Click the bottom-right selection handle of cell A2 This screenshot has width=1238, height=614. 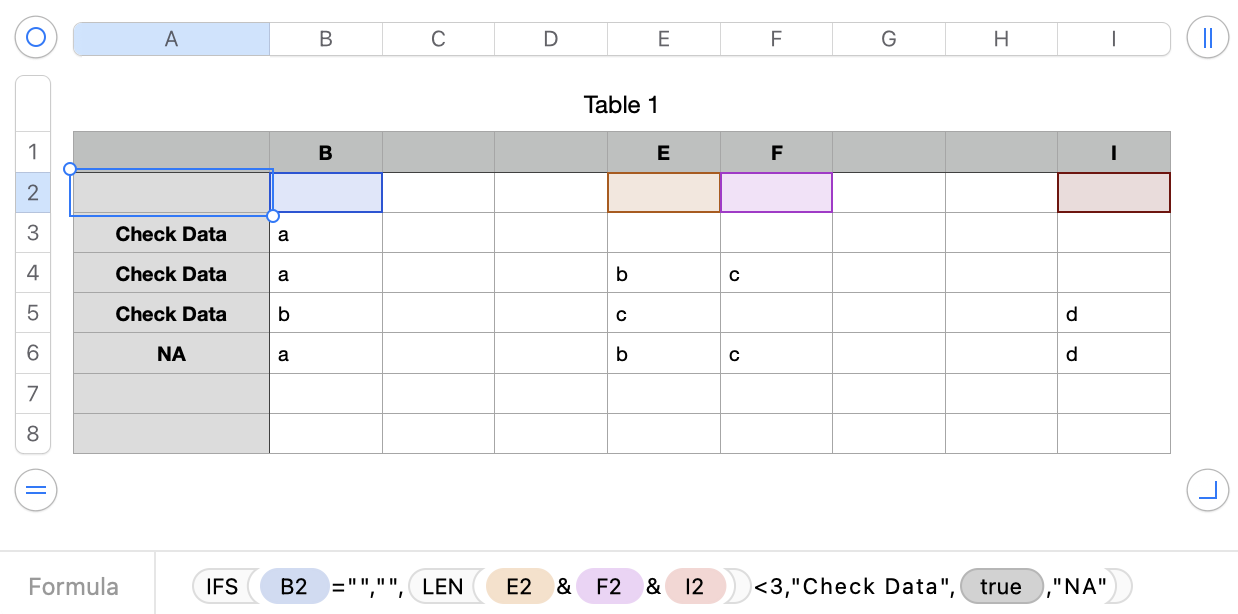pyautogui.click(x=273, y=215)
